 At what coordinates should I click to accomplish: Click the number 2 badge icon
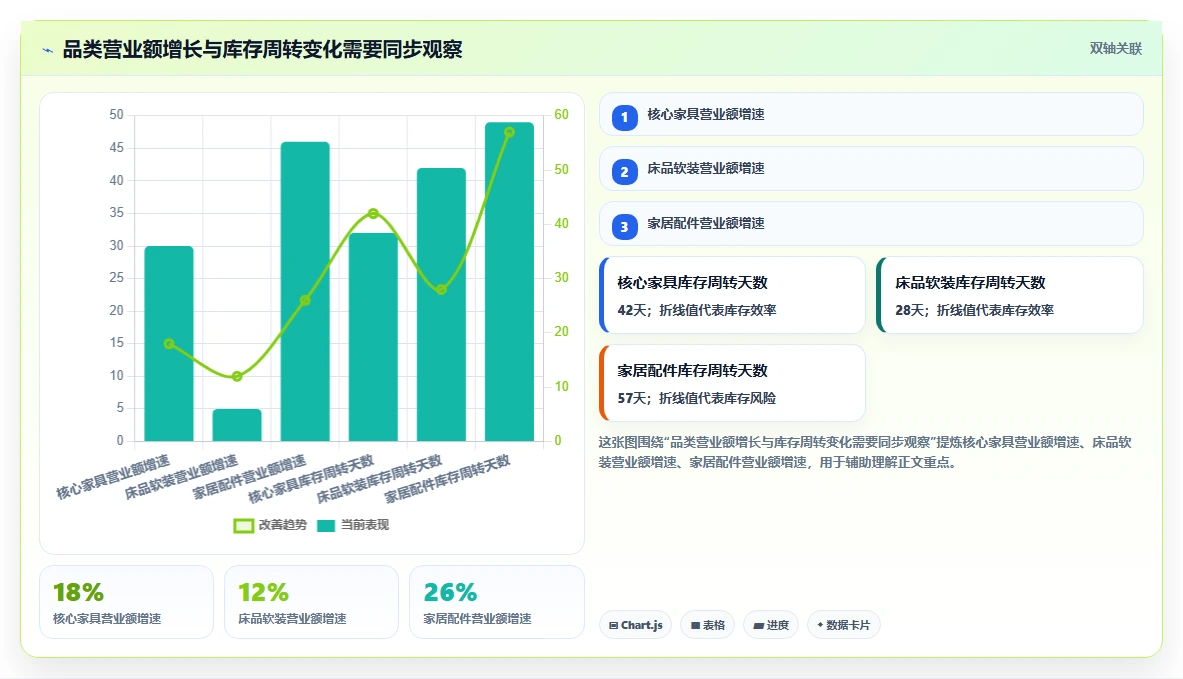(624, 172)
